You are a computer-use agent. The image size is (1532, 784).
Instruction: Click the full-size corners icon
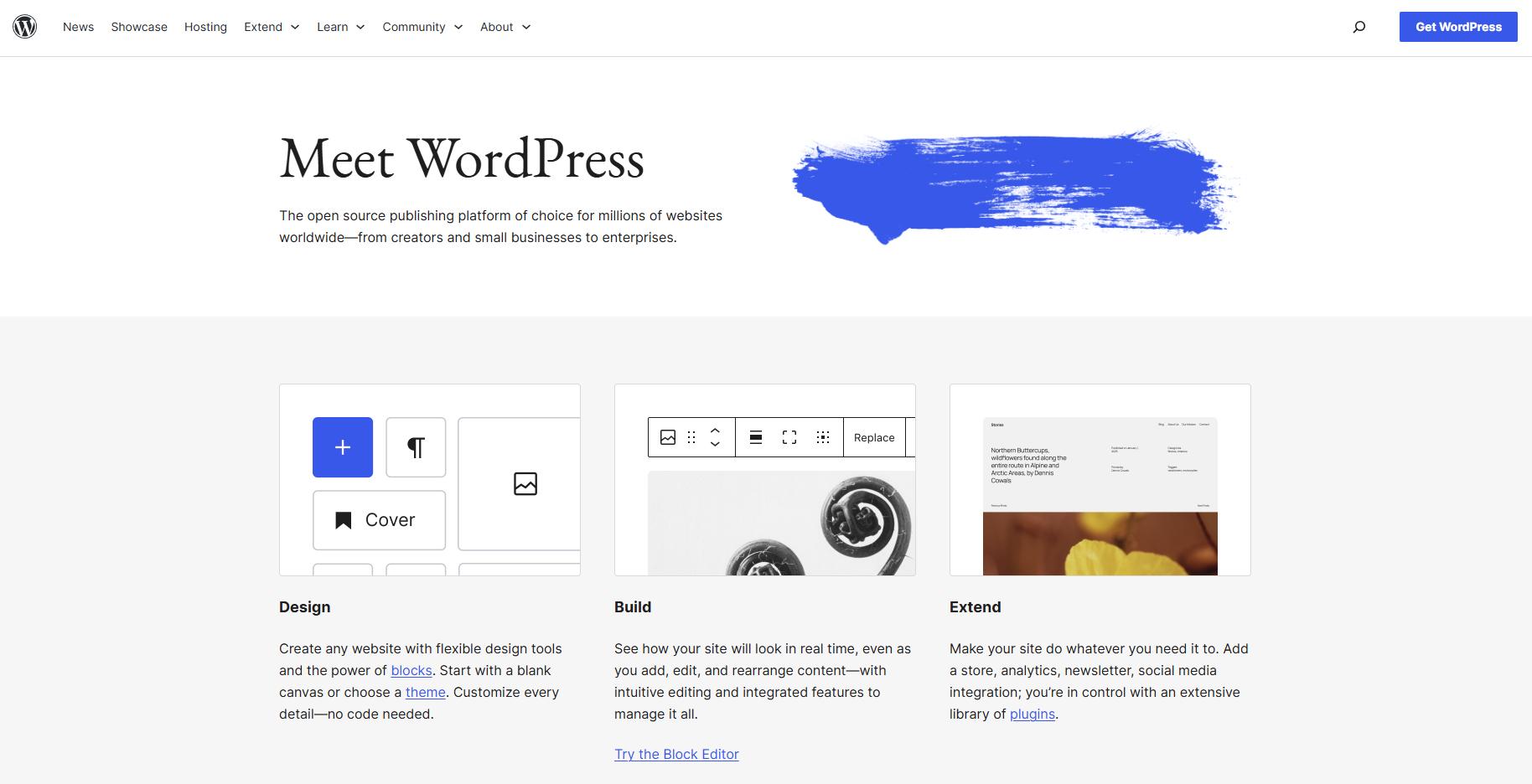pos(789,437)
